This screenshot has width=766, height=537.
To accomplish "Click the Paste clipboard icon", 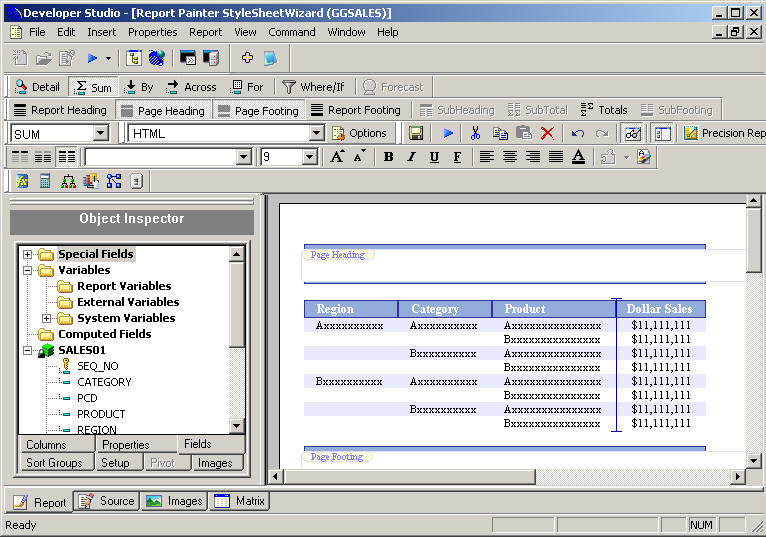I will click(524, 133).
